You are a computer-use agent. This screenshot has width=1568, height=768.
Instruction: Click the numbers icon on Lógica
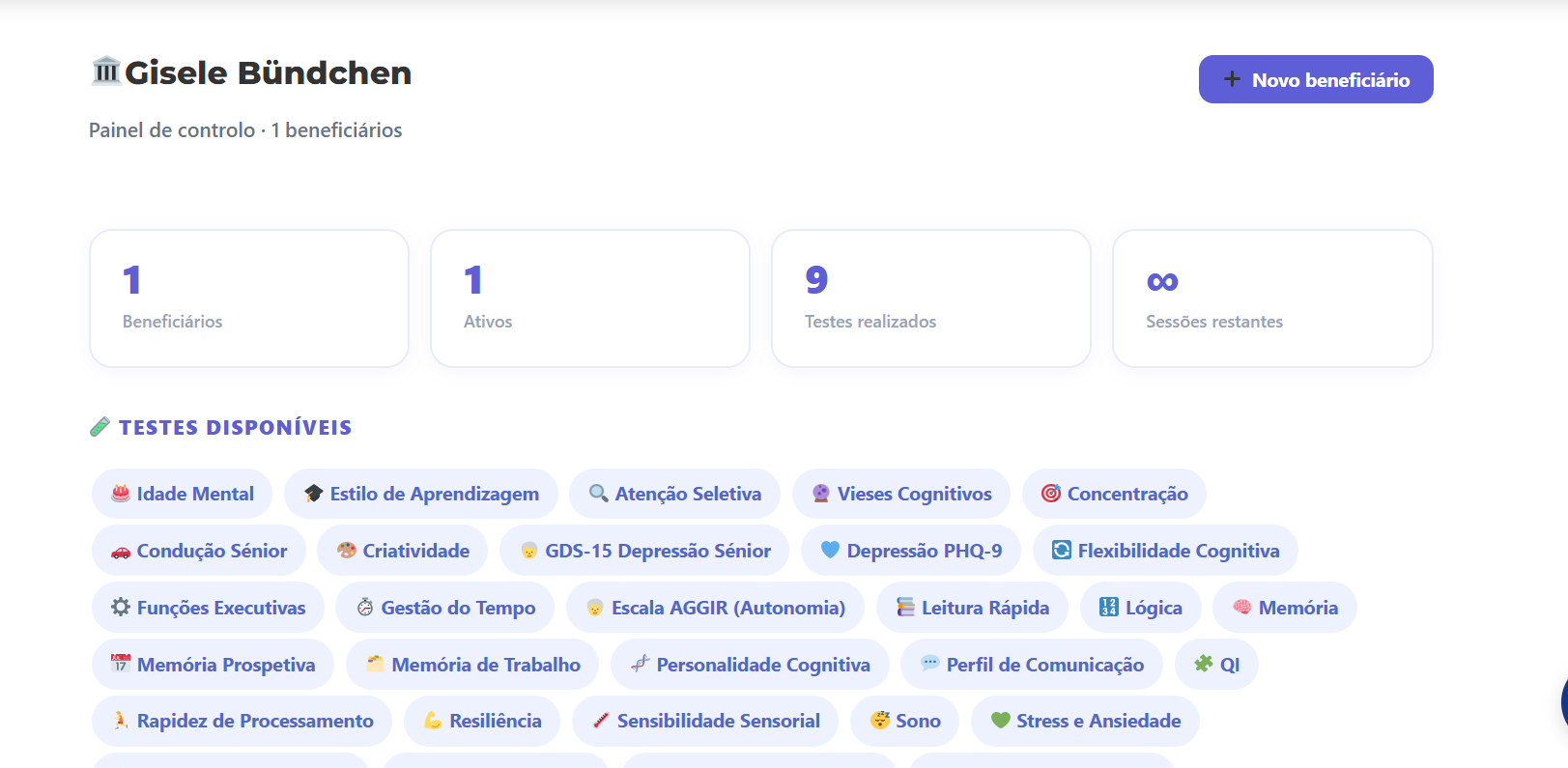(1109, 607)
